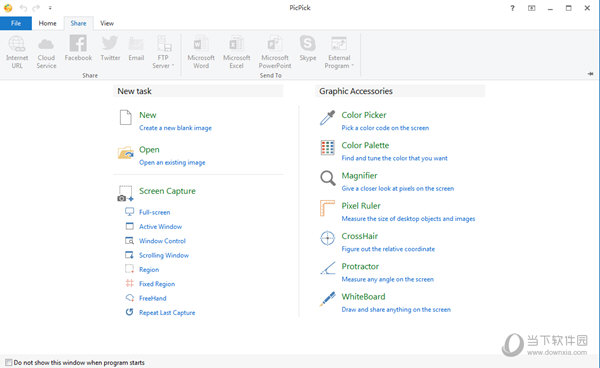Click the Magnifier glass icon
600x368 pixels.
click(x=328, y=178)
